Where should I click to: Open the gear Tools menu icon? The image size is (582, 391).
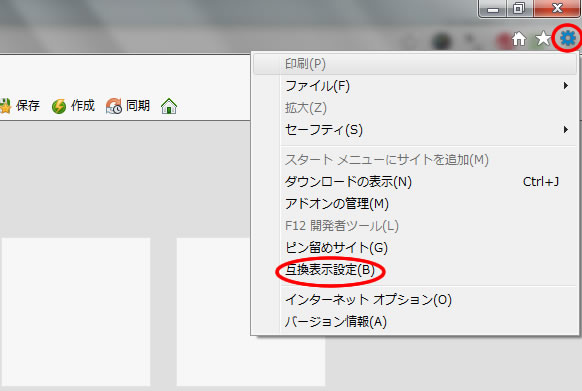[x=568, y=38]
